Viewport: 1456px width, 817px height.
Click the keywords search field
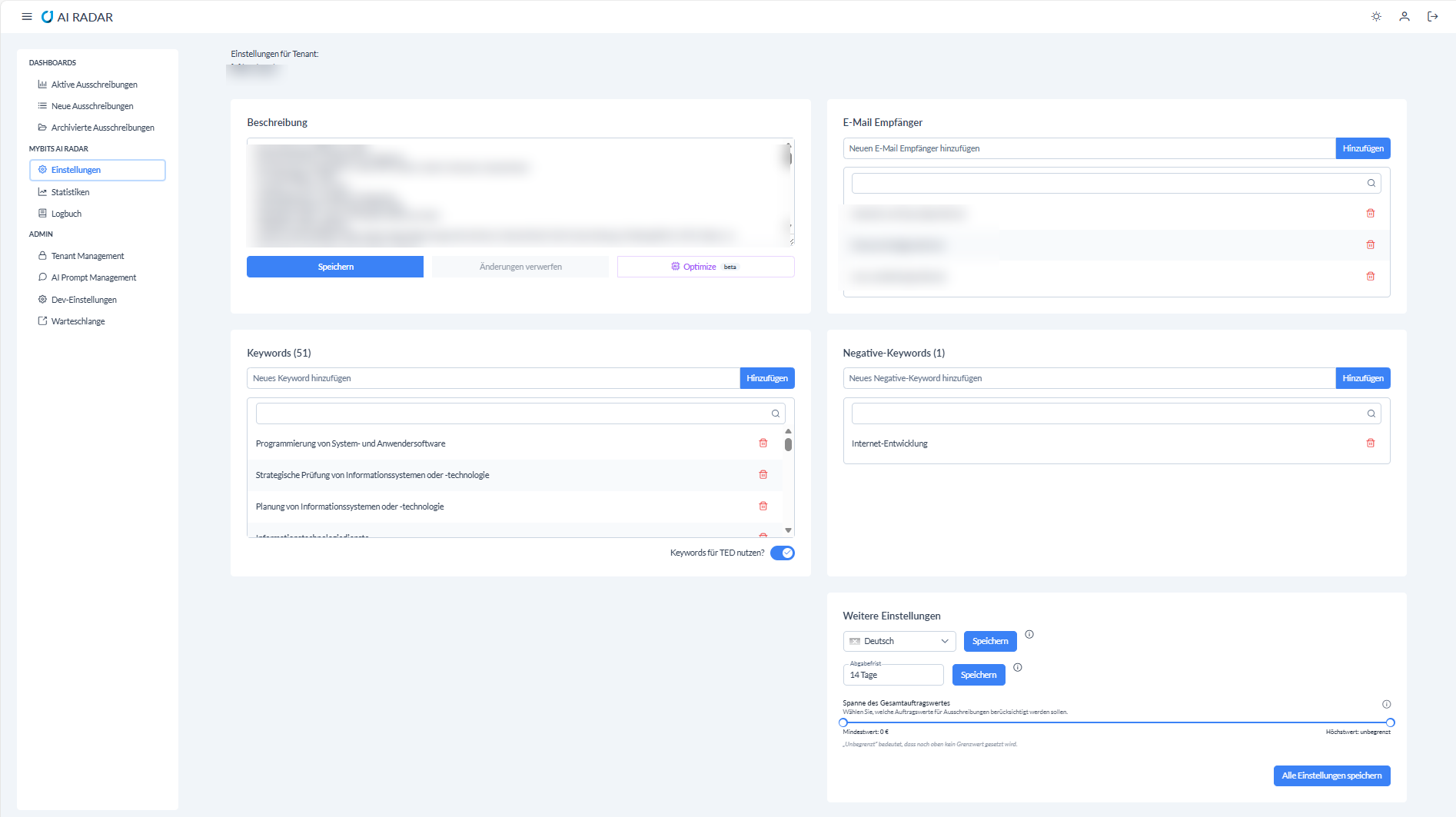click(520, 413)
